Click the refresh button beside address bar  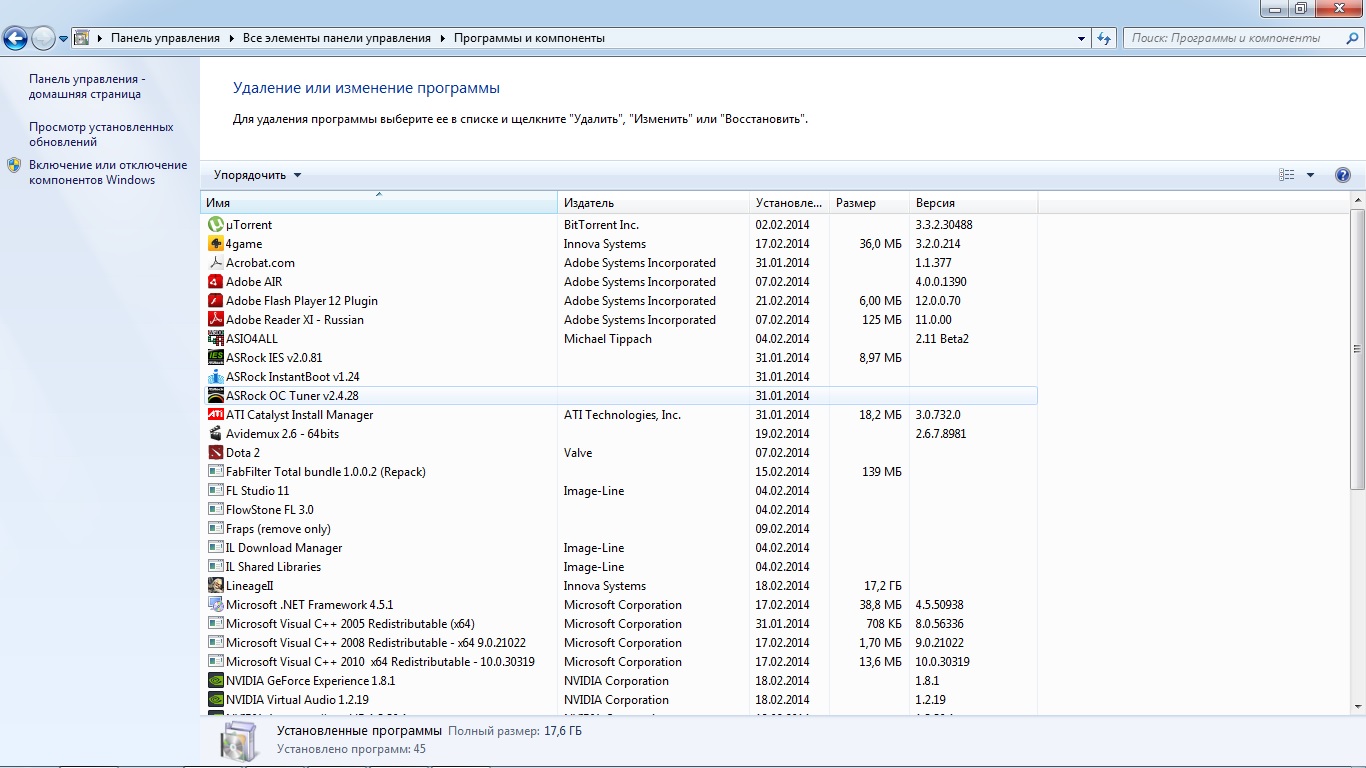[x=1104, y=38]
